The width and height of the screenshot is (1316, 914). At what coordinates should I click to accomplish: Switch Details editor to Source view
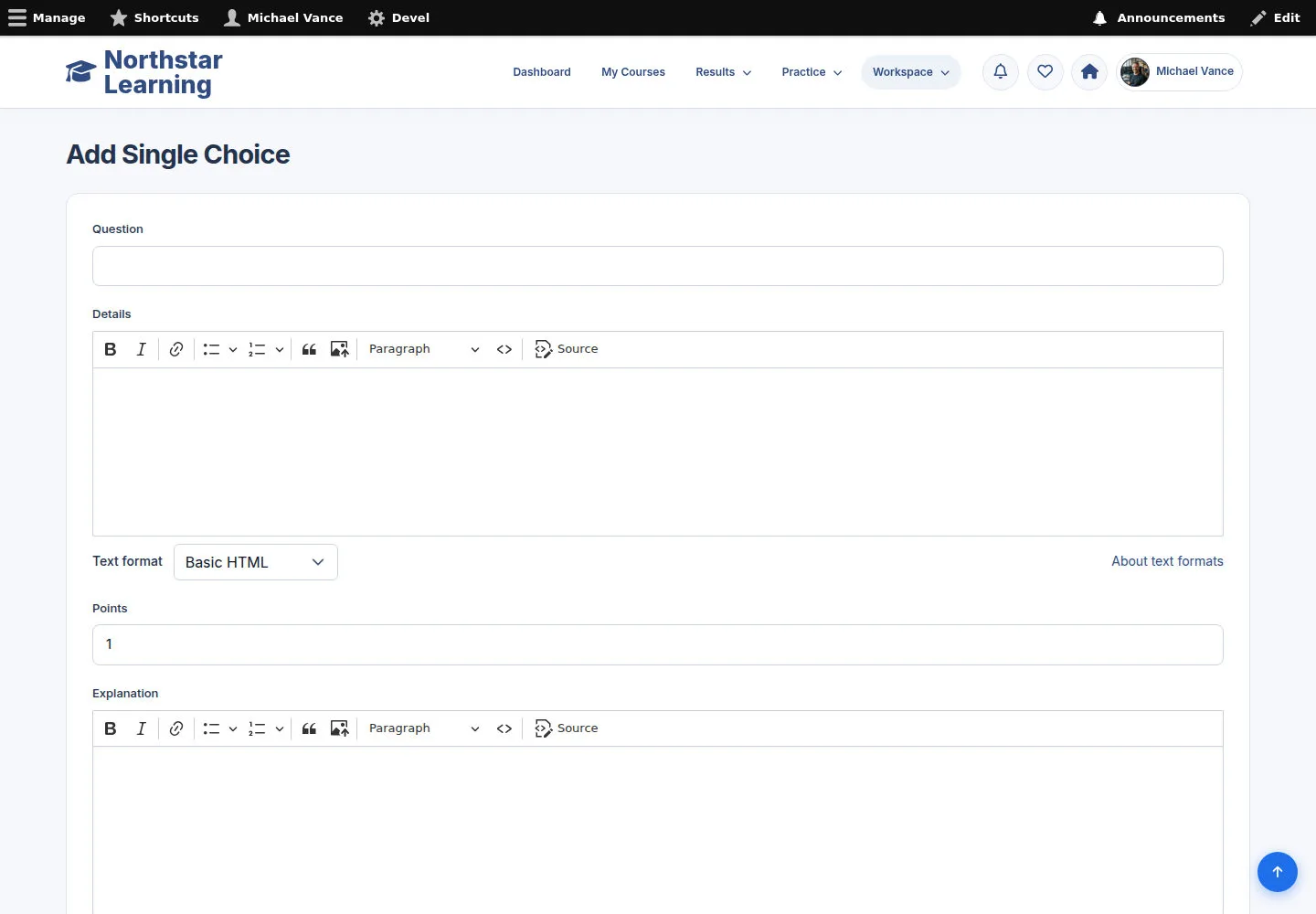[567, 349]
